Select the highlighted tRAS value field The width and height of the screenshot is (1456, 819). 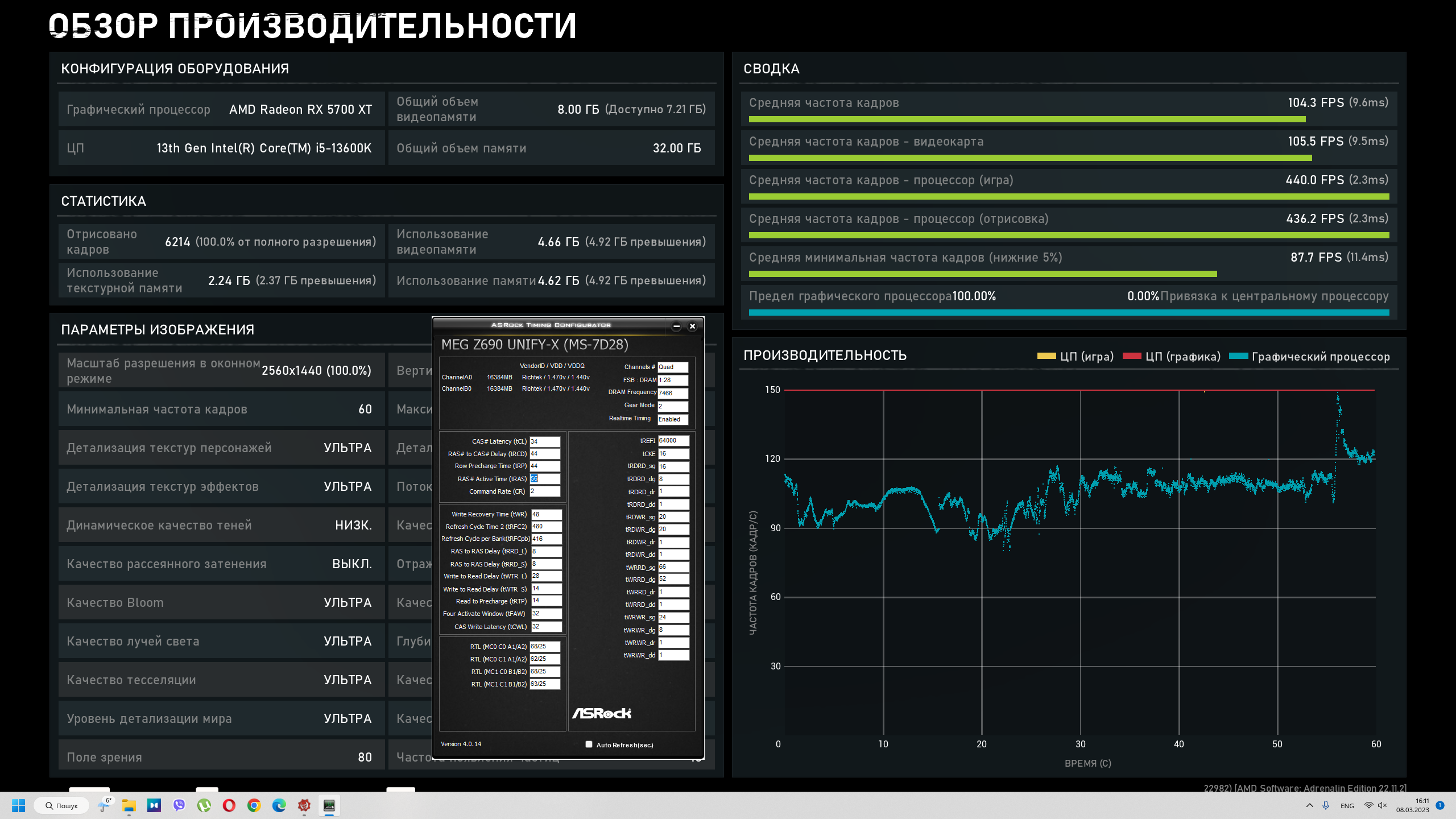tap(545, 479)
